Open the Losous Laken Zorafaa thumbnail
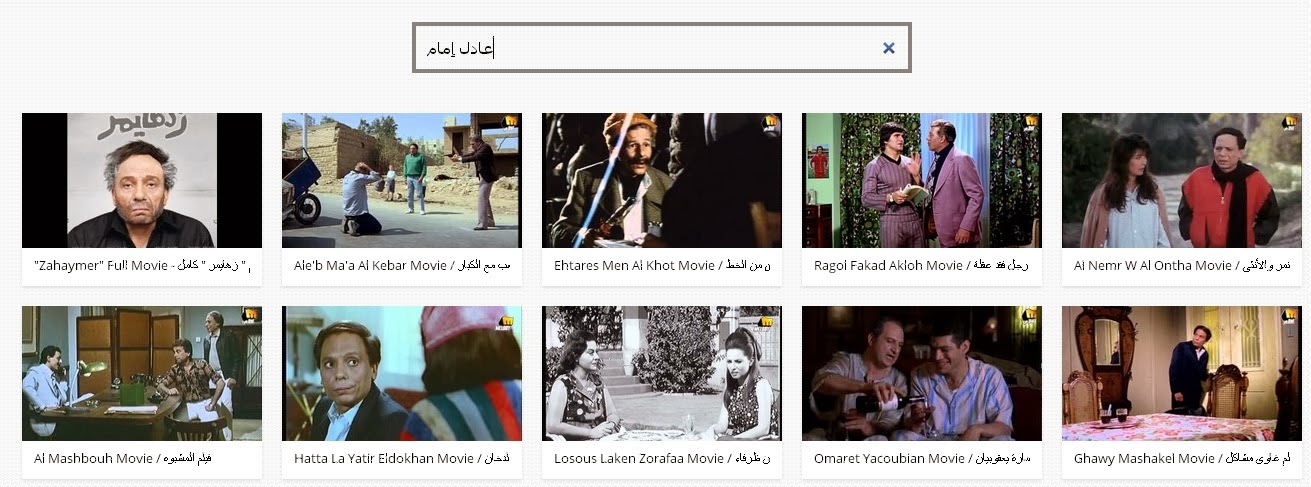1311x487 pixels. click(x=662, y=373)
